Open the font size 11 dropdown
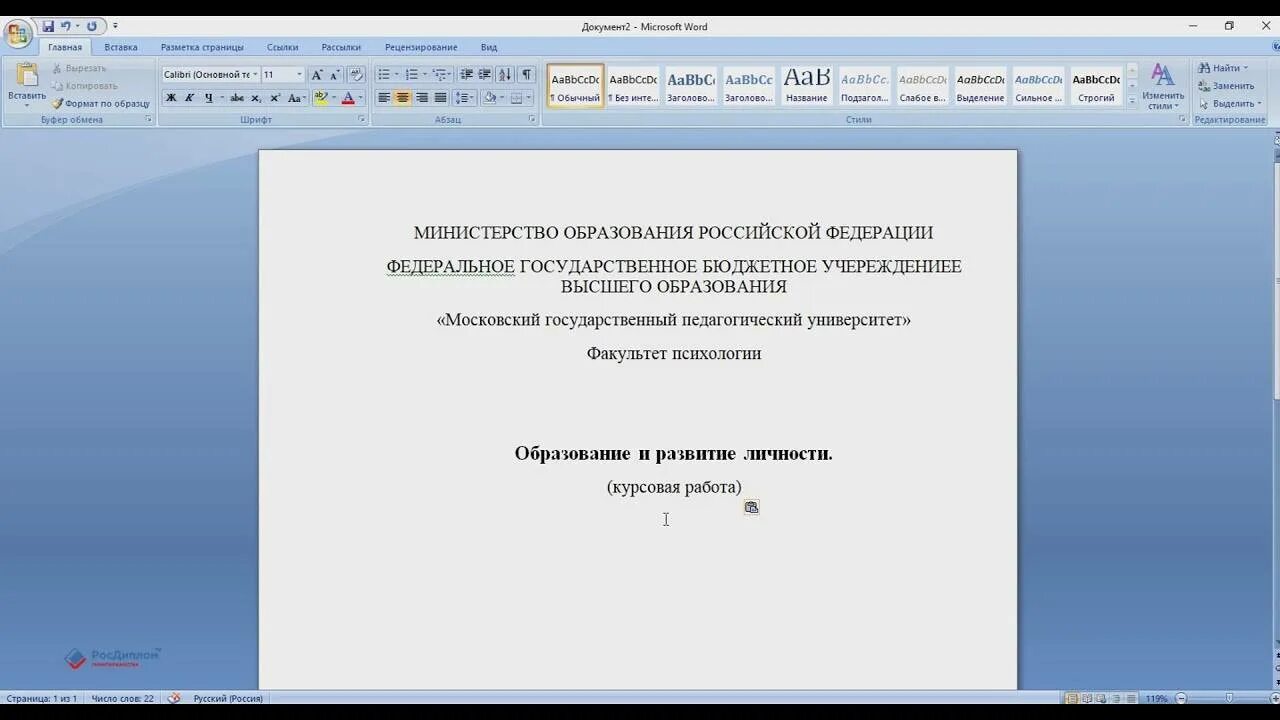 (299, 75)
